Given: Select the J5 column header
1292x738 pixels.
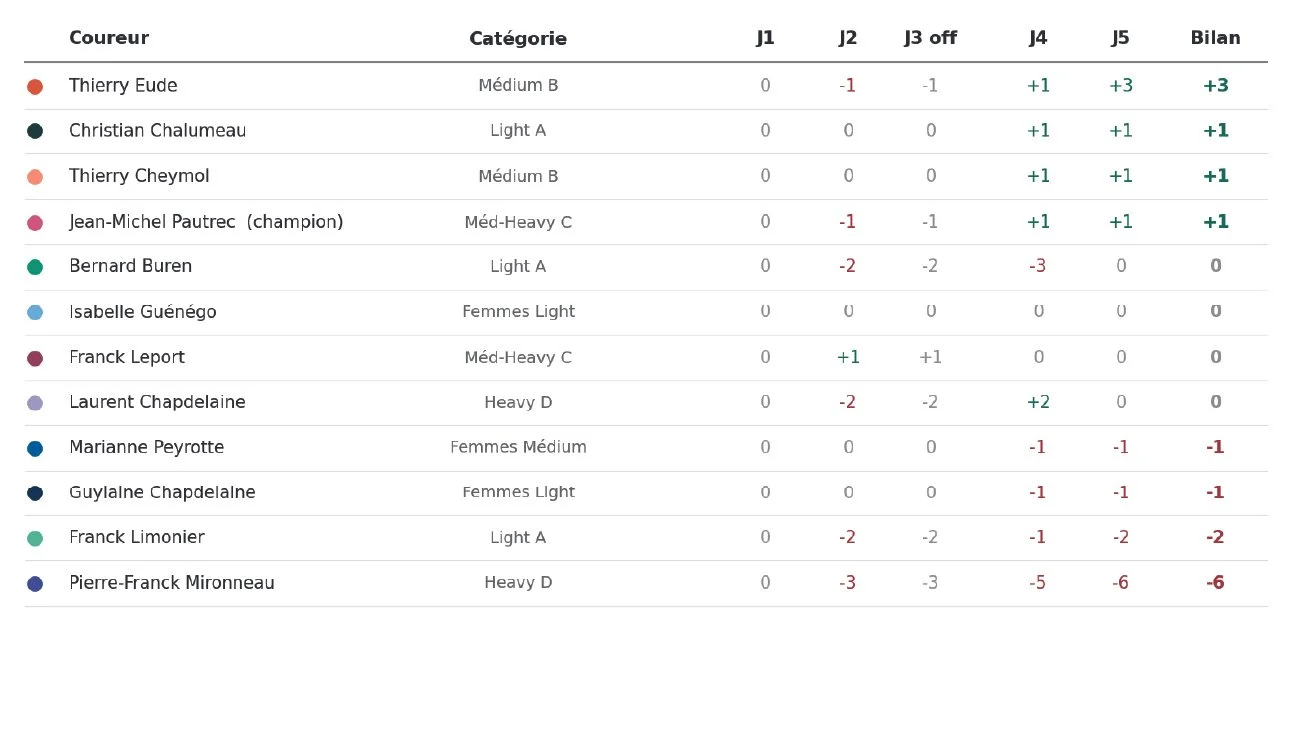Looking at the screenshot, I should (x=1121, y=38).
